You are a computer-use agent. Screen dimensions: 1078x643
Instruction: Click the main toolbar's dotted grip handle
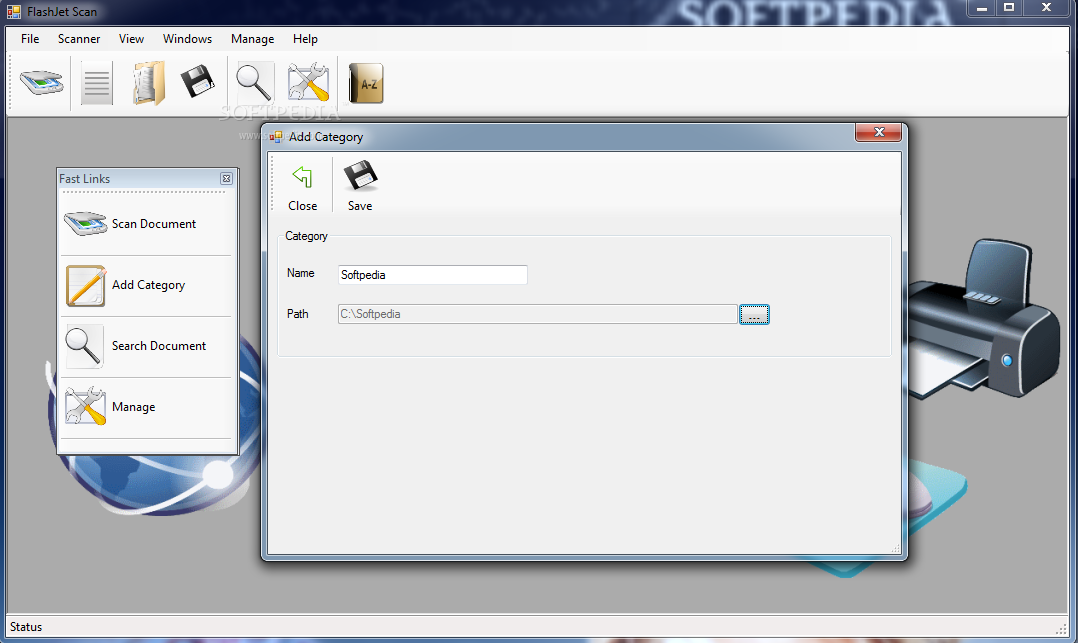10,84
